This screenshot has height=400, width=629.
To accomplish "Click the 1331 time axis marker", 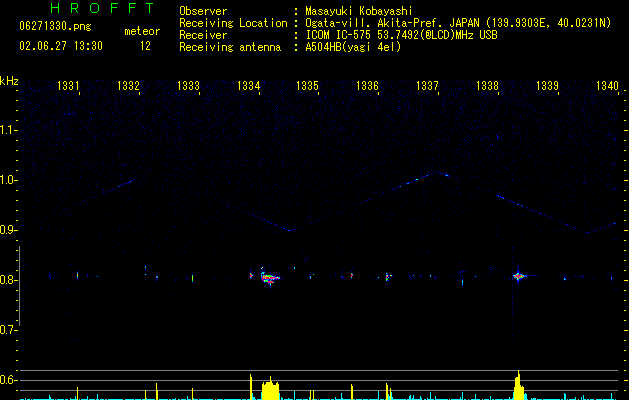I will click(68, 85).
